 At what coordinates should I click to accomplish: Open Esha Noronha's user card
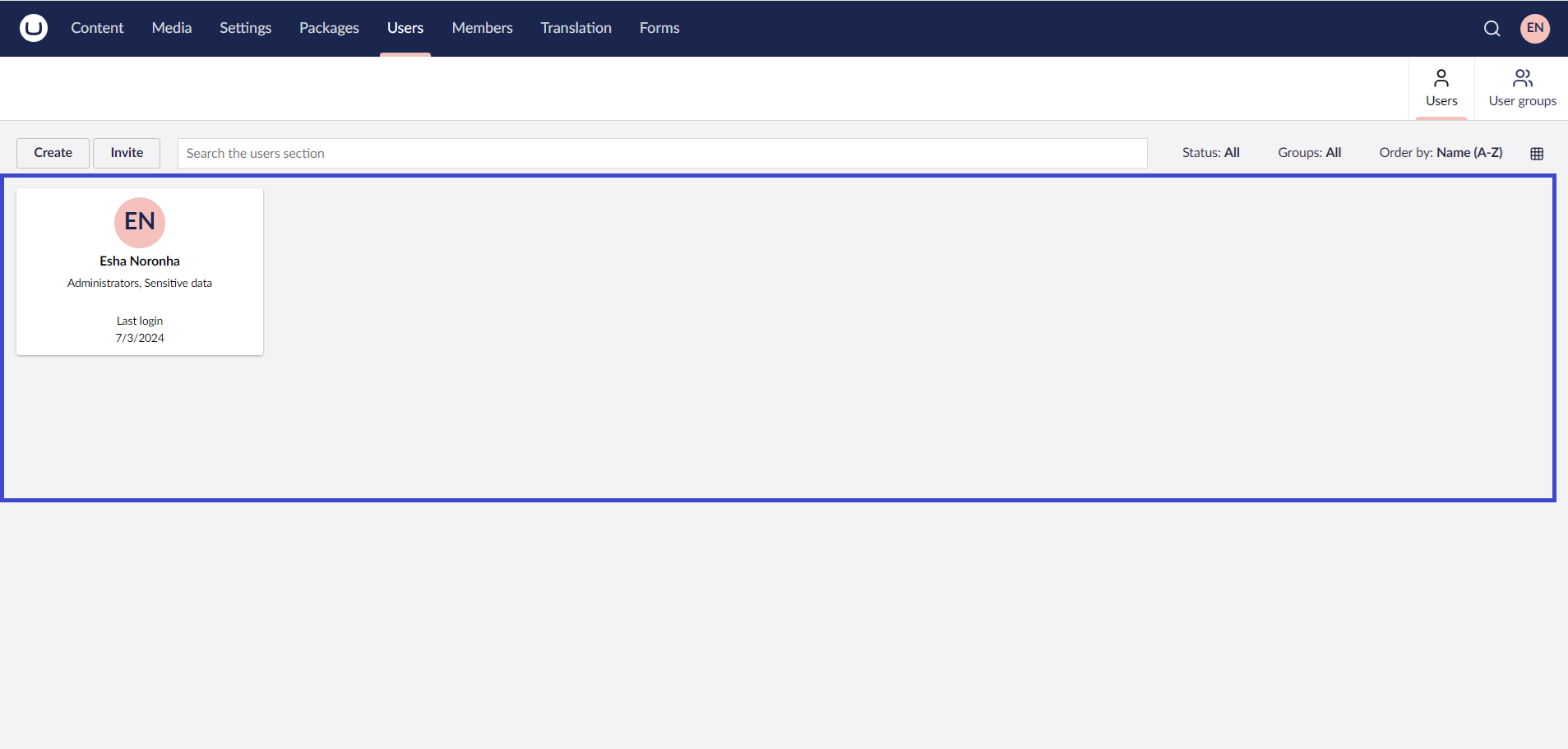pyautogui.click(x=140, y=271)
